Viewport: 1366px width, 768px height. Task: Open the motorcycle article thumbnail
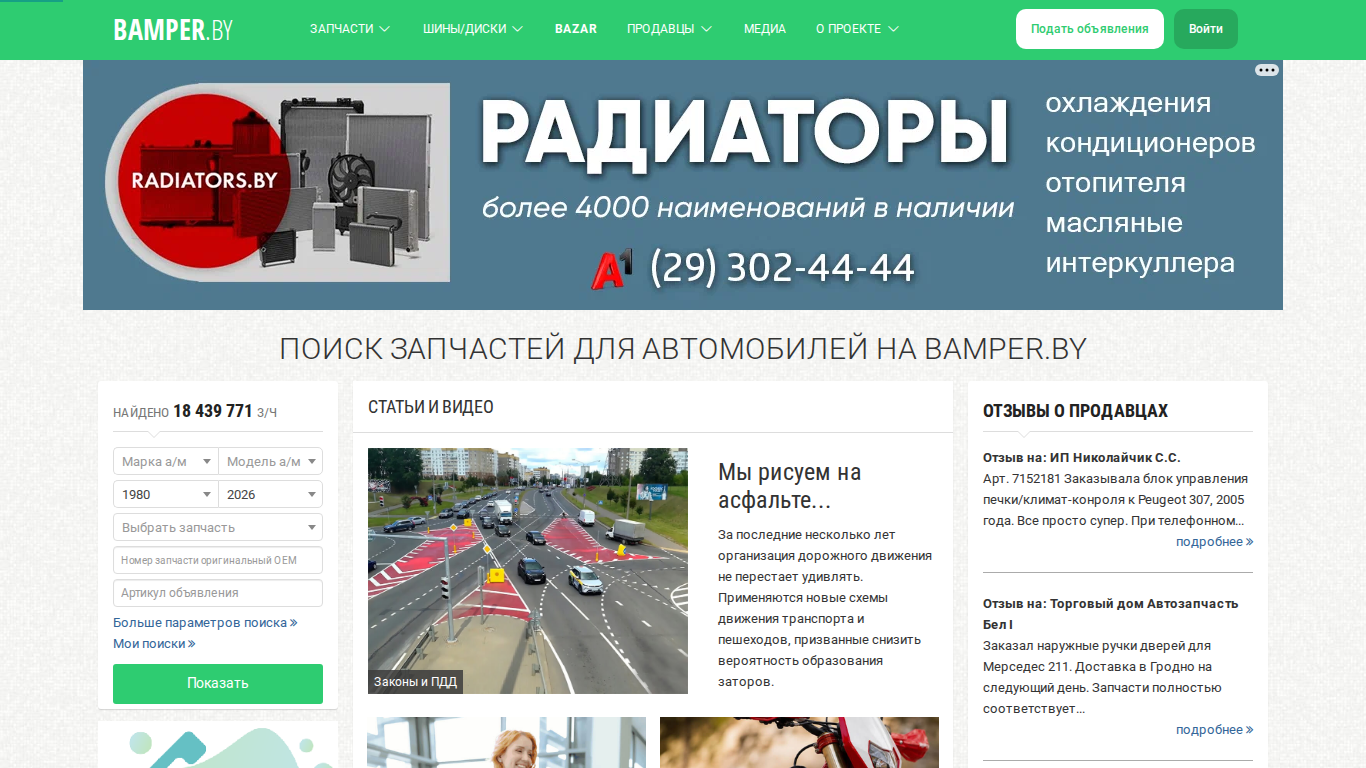click(799, 742)
